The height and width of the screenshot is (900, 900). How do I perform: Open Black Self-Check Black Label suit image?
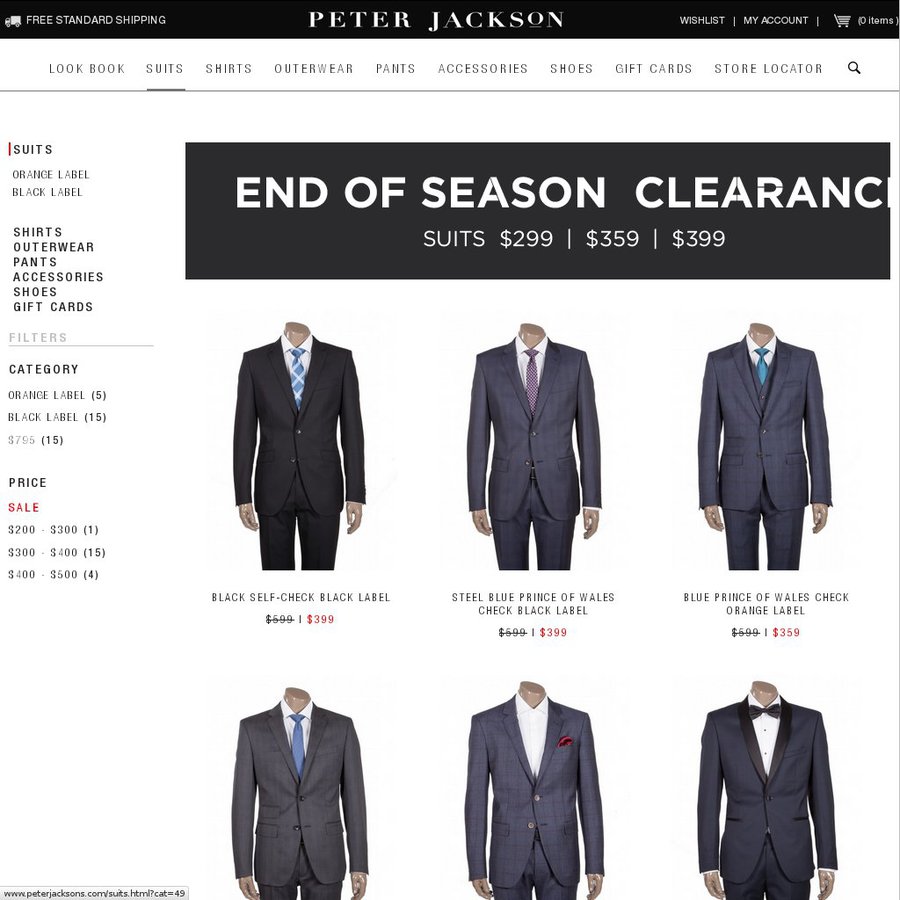click(x=298, y=446)
